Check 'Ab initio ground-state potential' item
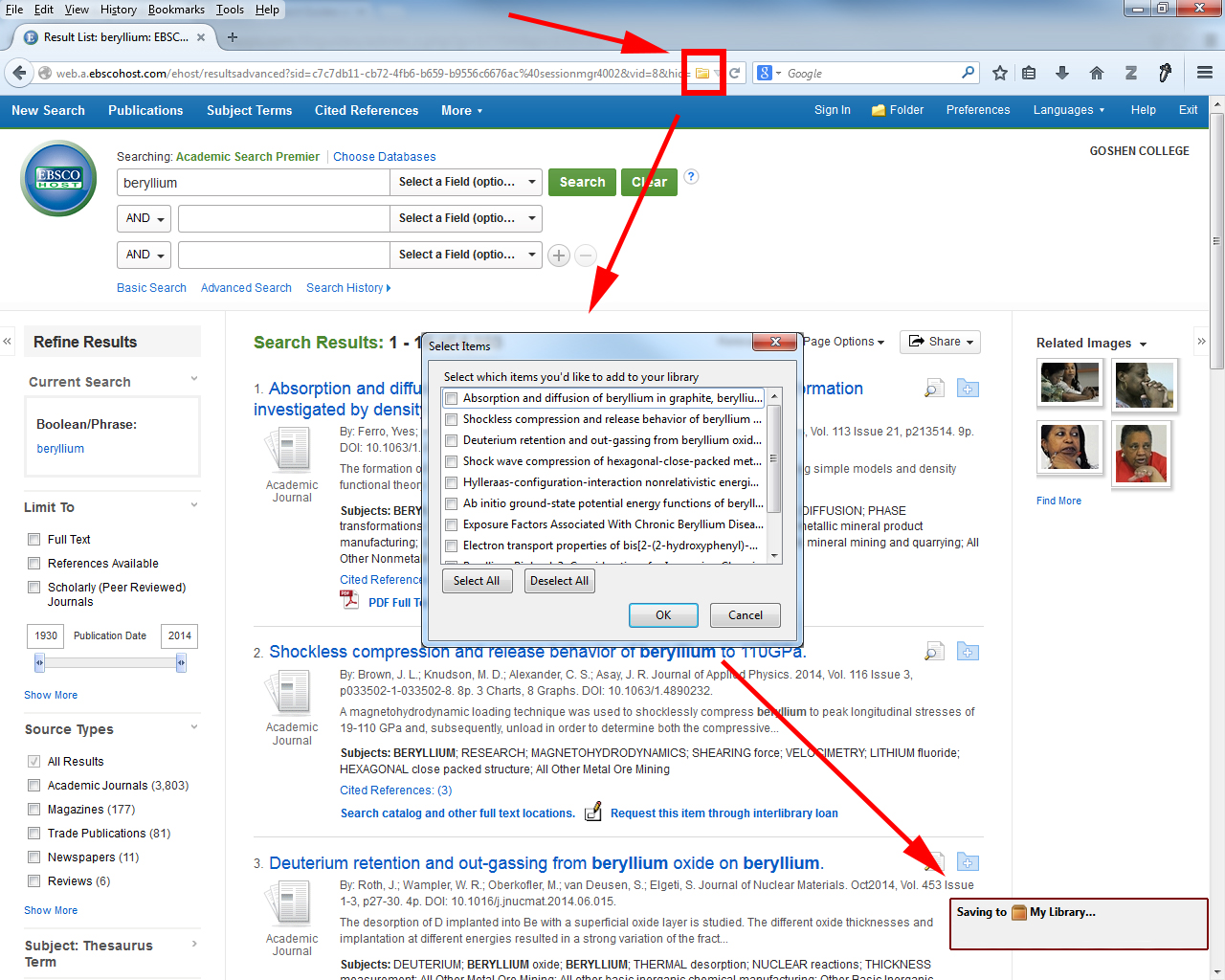The image size is (1225, 980). [451, 503]
